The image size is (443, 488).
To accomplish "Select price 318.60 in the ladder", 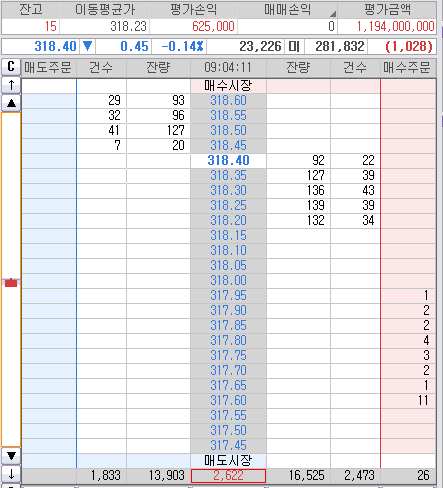I will click(x=228, y=101).
